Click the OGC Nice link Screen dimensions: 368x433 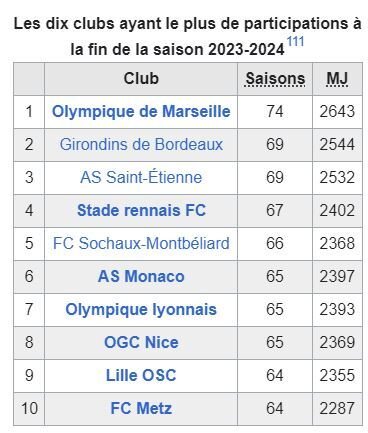coord(141,342)
